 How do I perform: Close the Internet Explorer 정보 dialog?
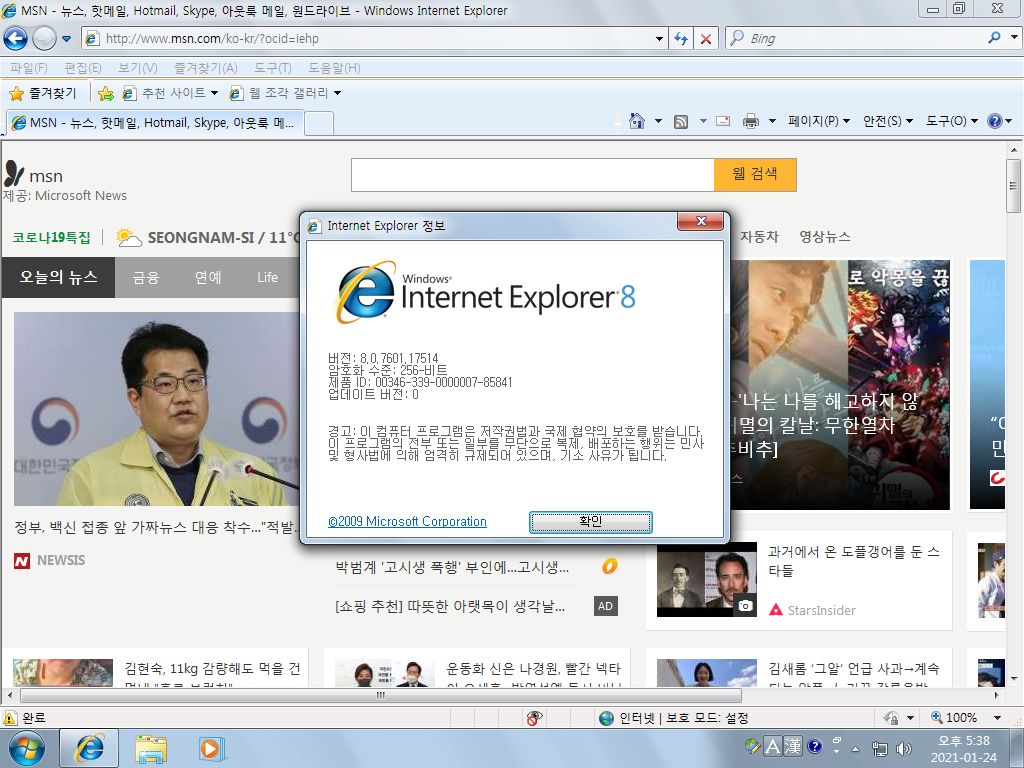(x=701, y=221)
